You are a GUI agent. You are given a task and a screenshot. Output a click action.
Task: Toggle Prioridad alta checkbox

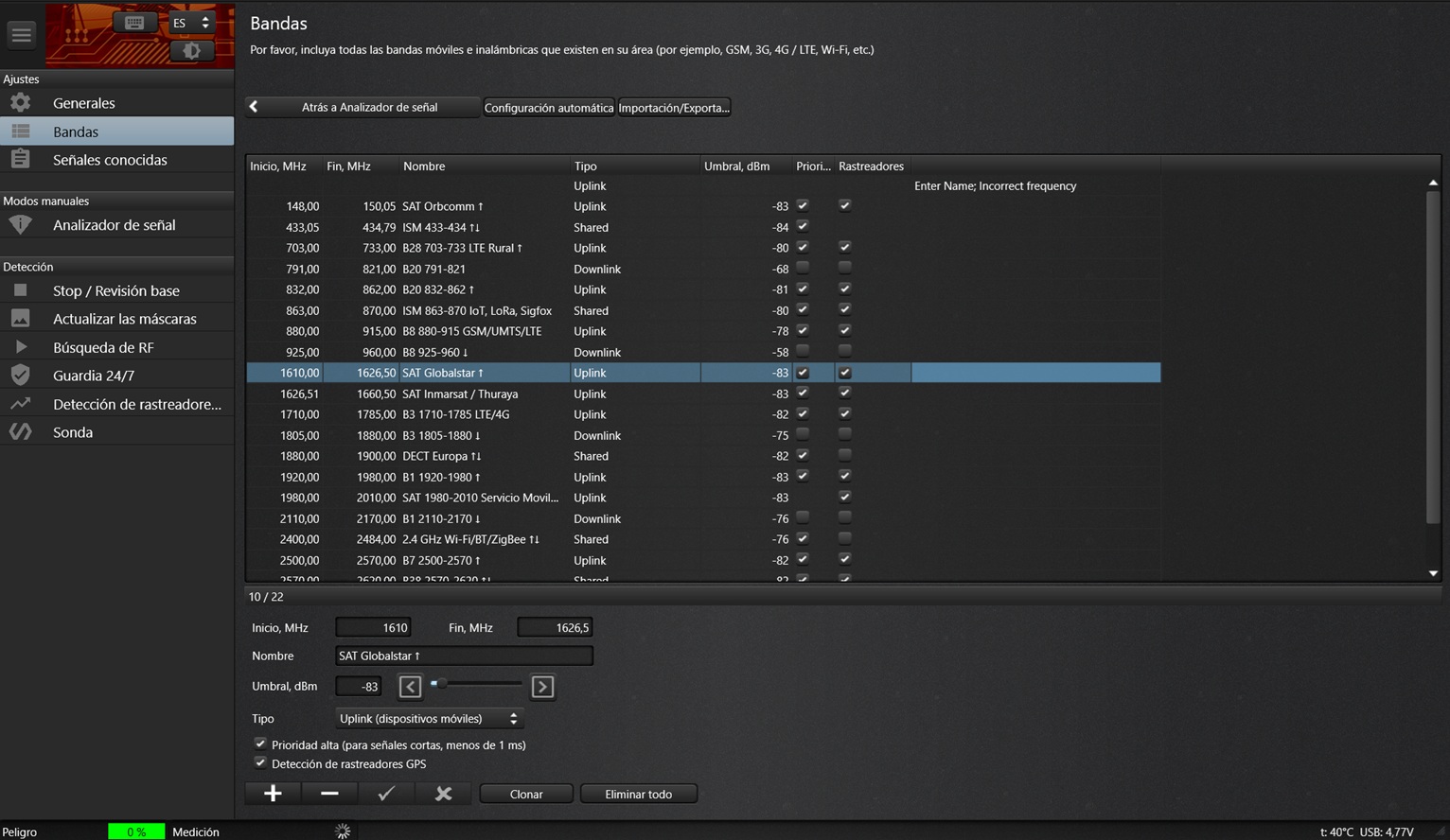pos(260,744)
